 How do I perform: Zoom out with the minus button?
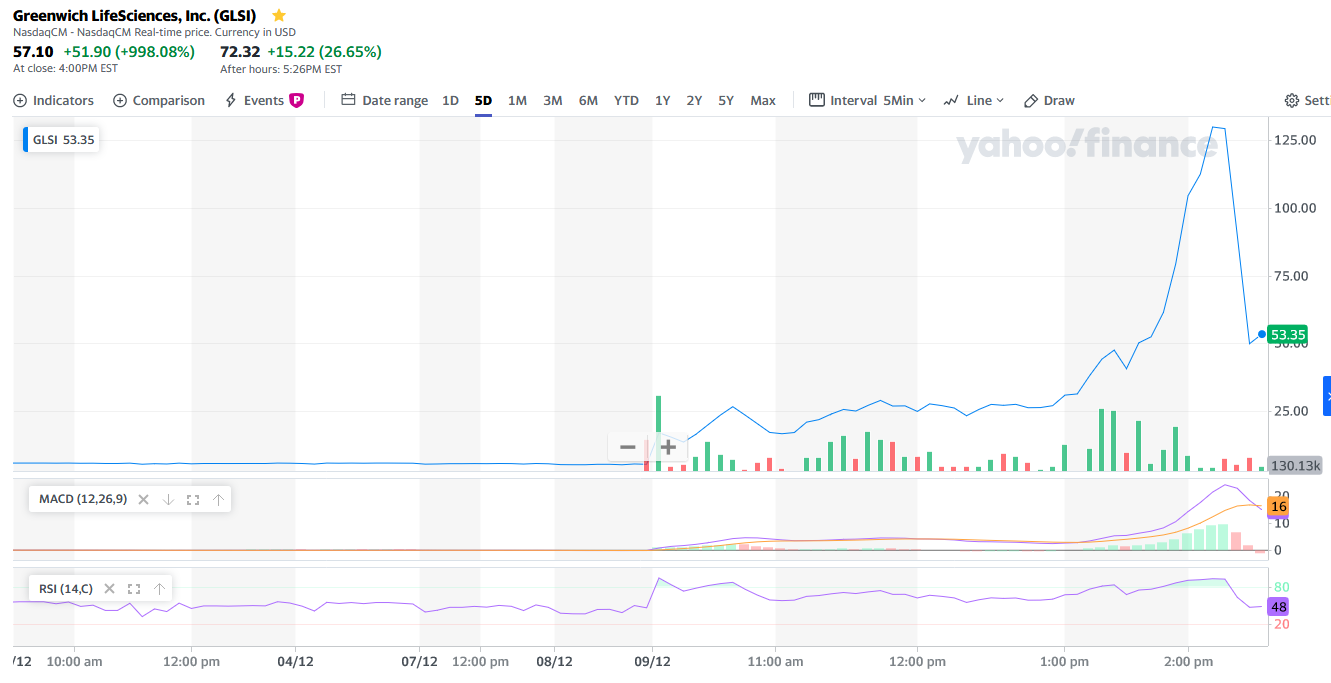pyautogui.click(x=627, y=447)
